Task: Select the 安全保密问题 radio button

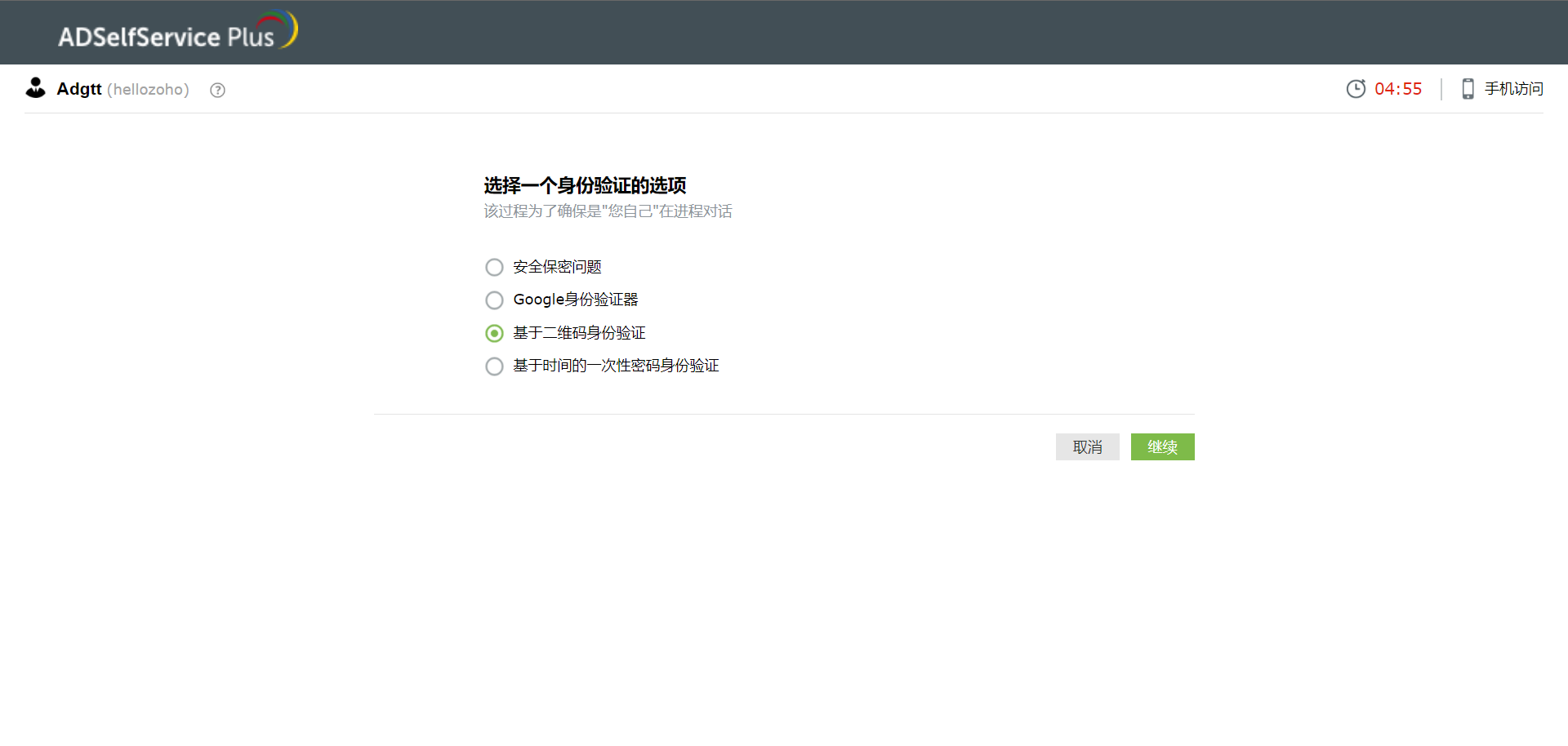Action: tap(494, 268)
